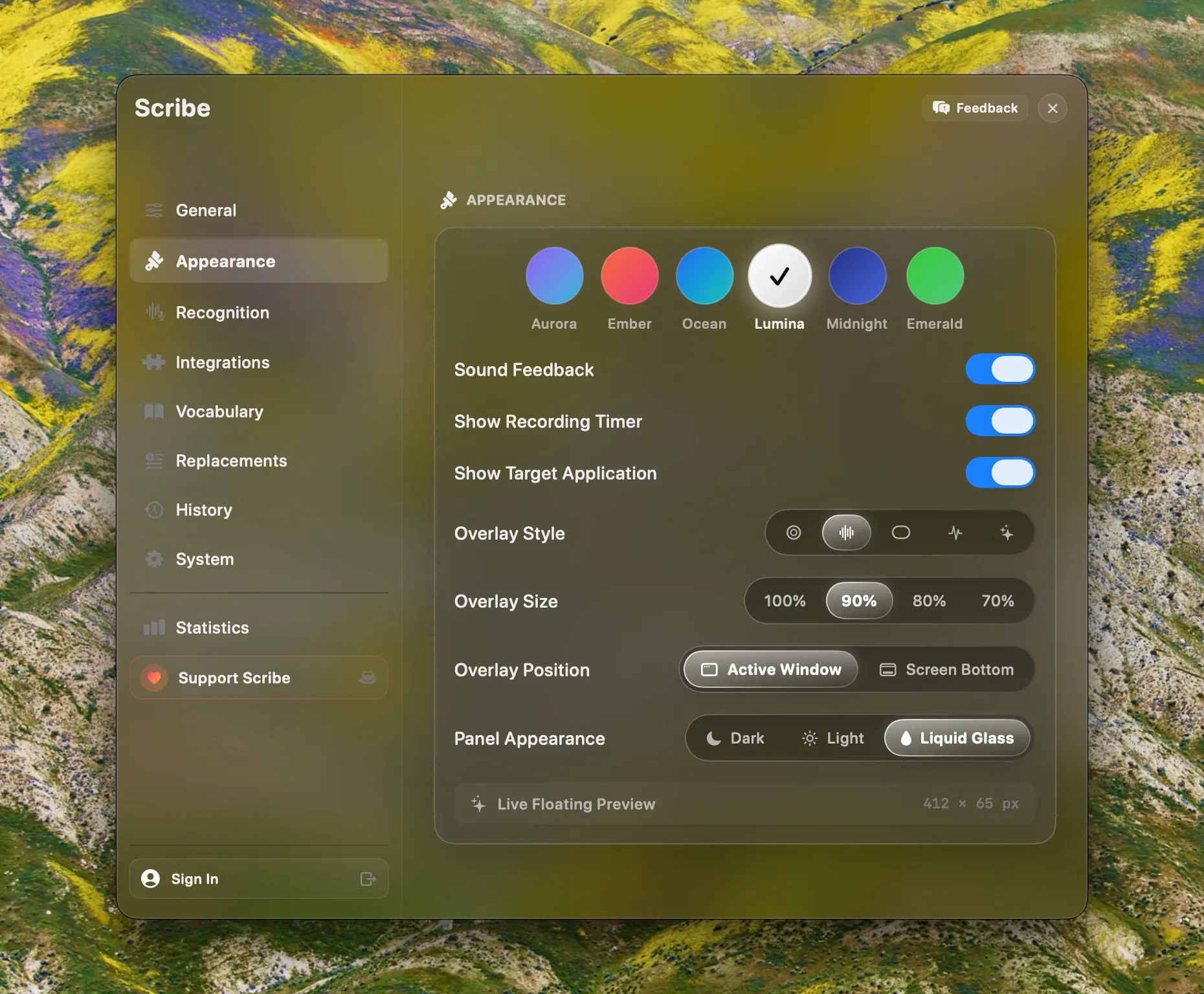Select the Appearance sidebar item
Screen dimensions: 1204x994
259,261
